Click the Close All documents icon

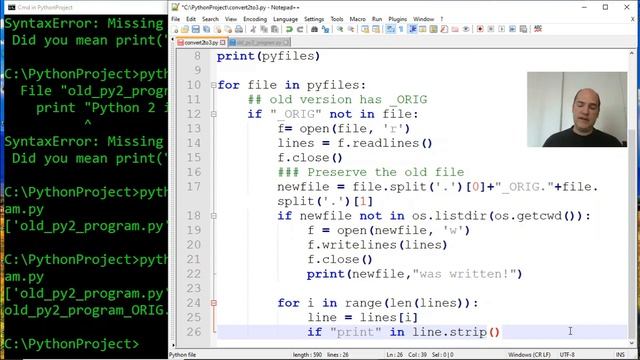point(229,29)
